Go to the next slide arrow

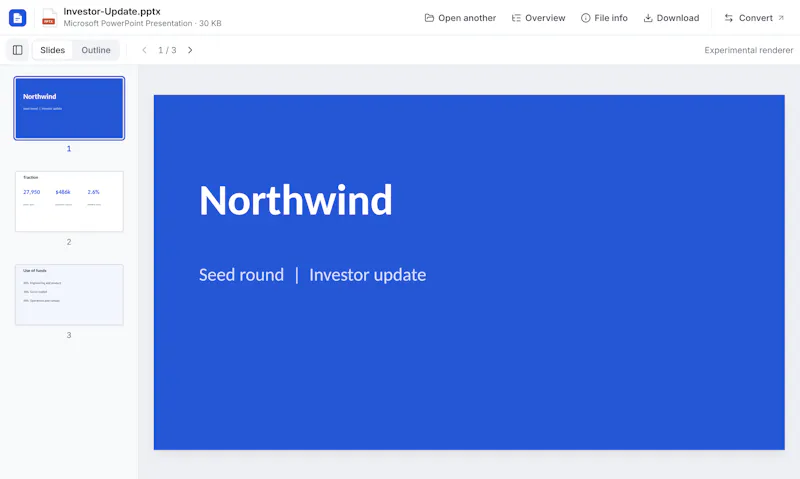tap(190, 50)
